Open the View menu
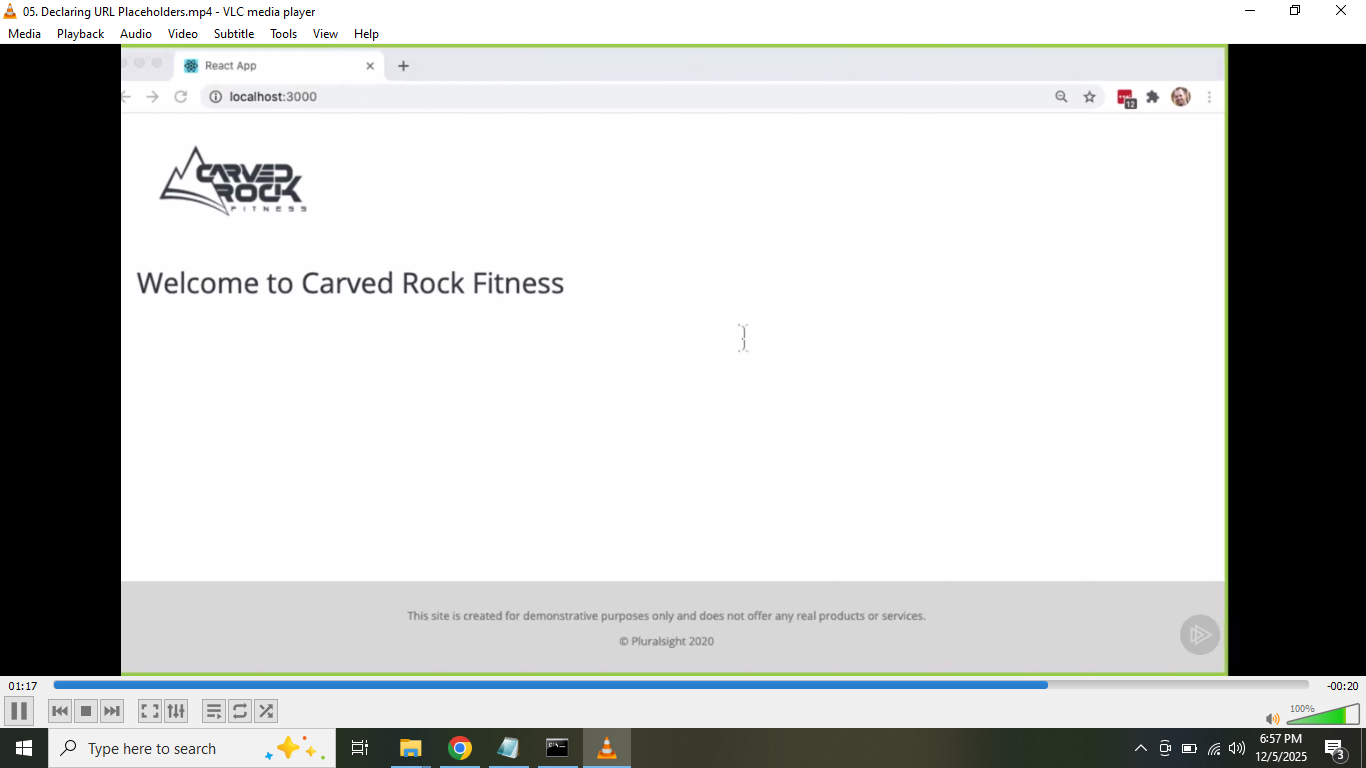The height and width of the screenshot is (768, 1366). coord(326,34)
